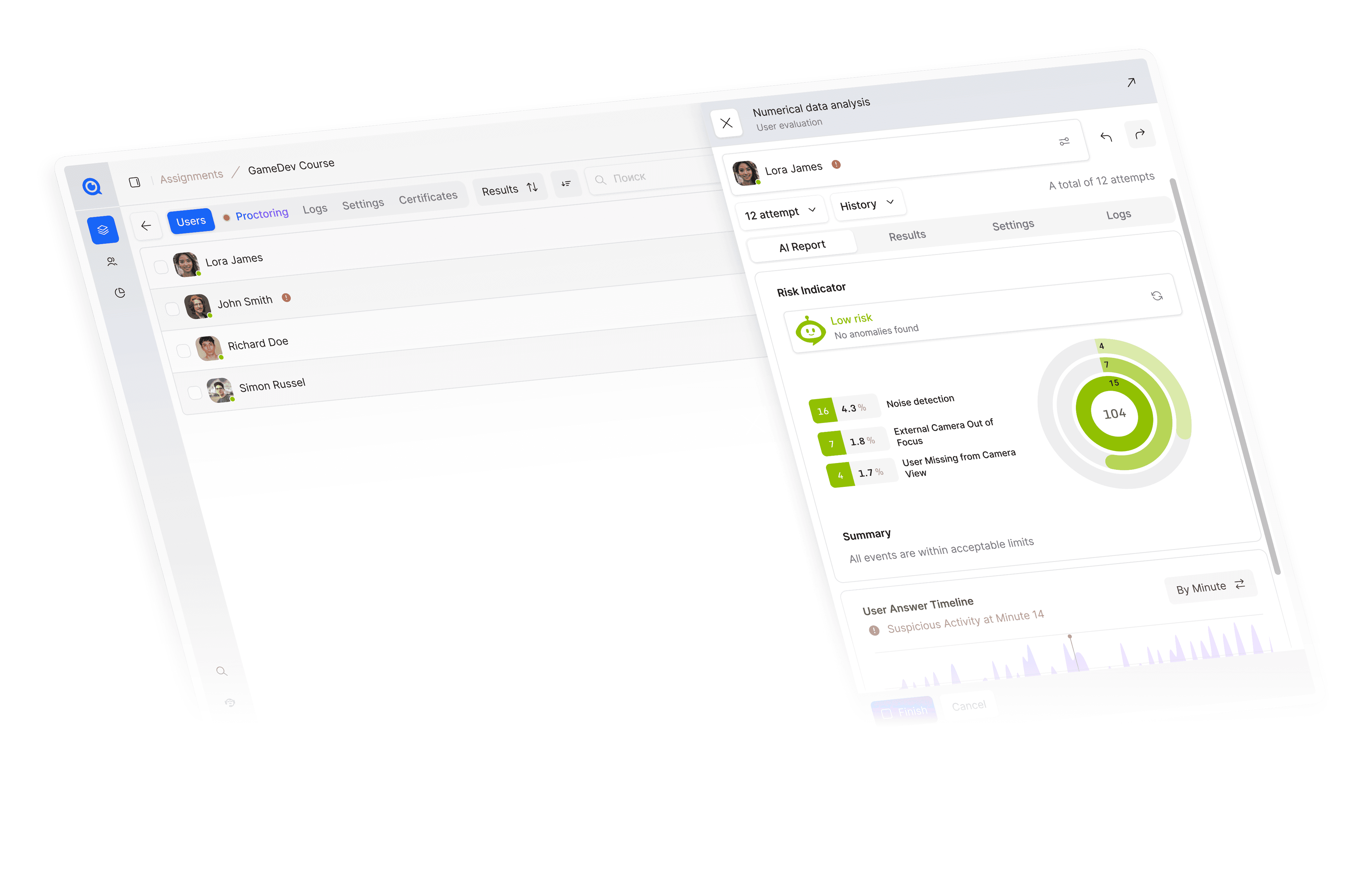This screenshot has width=1372, height=894.
Task: Click the timeline marker at Minute 14
Action: click(x=1070, y=637)
